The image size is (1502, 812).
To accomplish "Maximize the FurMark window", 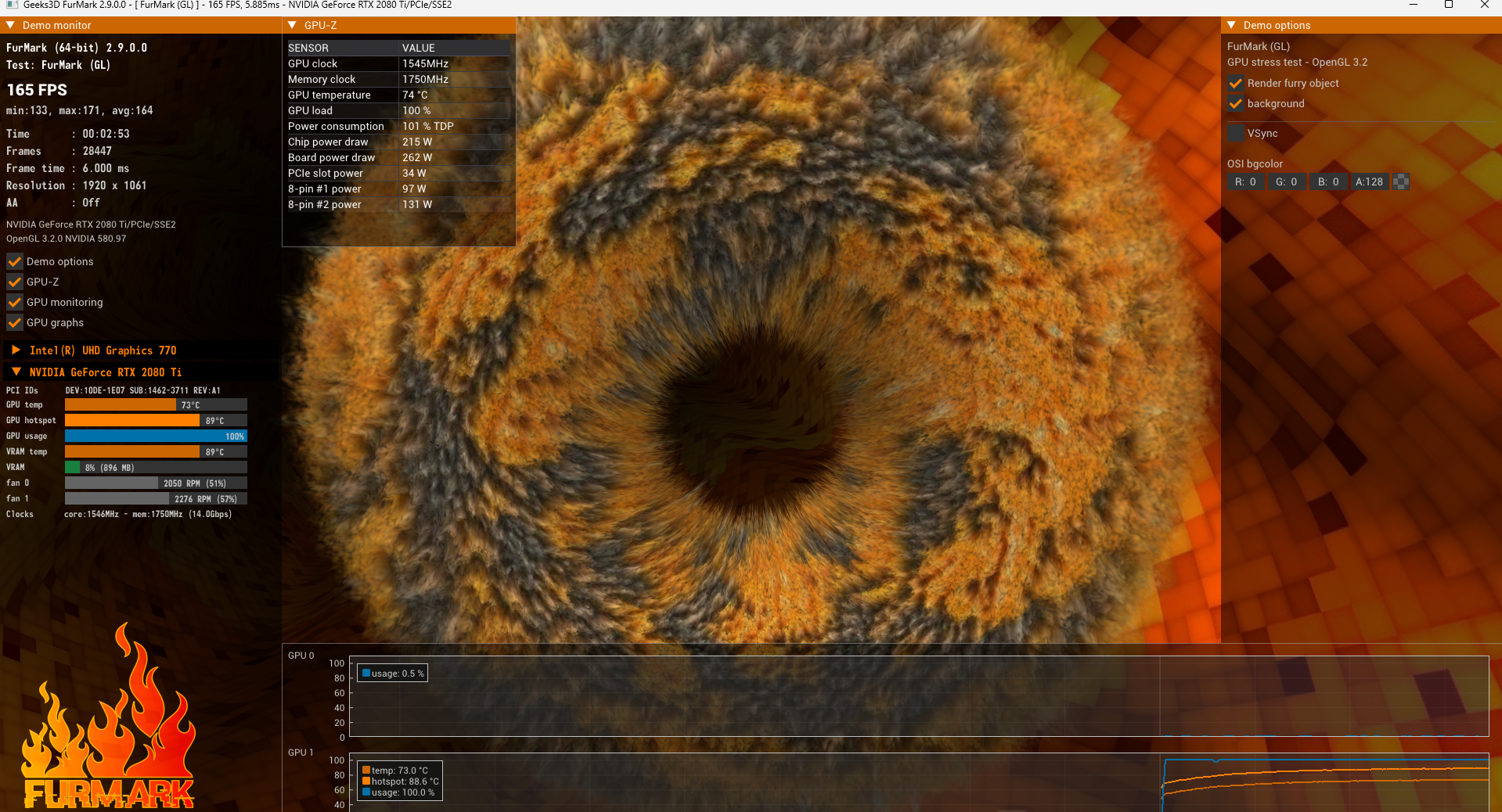I will [x=1449, y=5].
